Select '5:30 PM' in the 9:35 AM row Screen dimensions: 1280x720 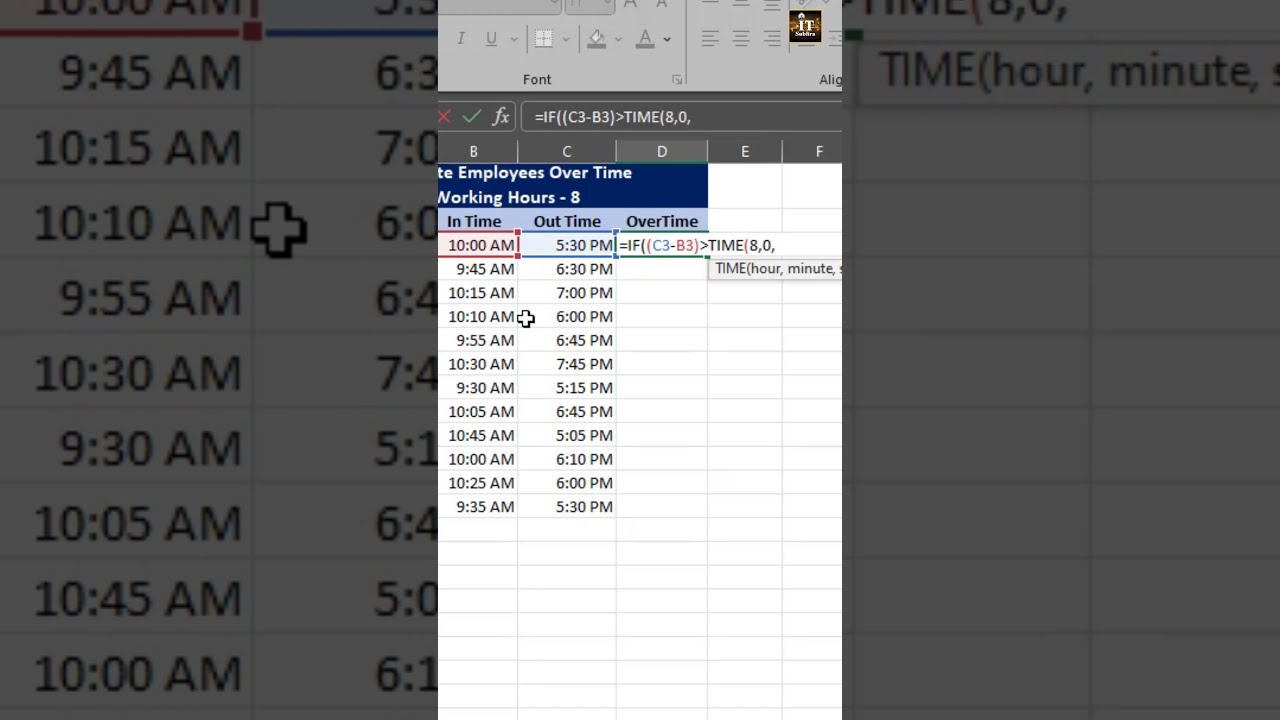566,507
